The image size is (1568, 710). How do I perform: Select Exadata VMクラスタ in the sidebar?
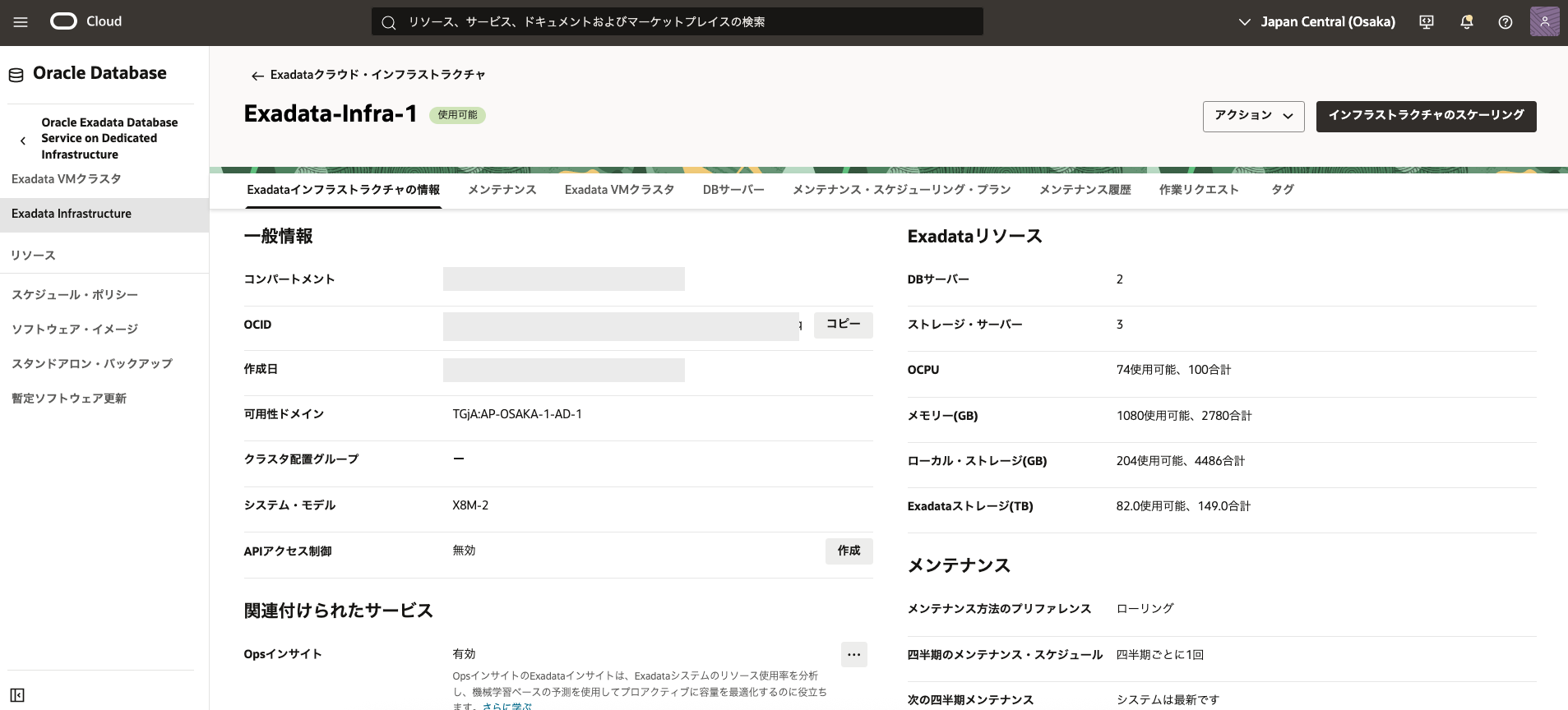pos(67,179)
